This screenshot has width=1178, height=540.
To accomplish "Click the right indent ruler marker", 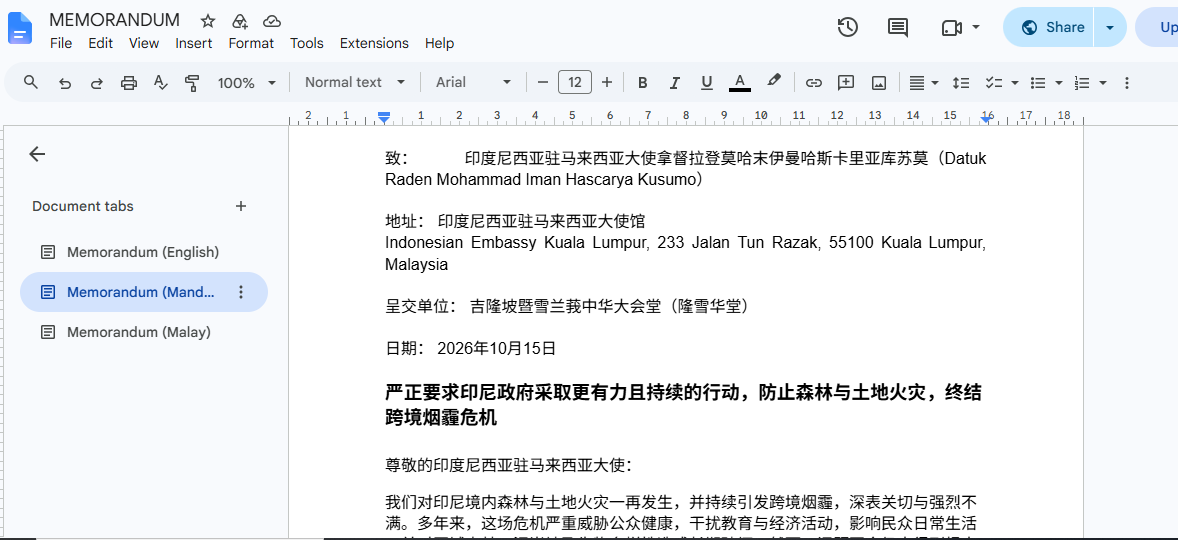I will 987,119.
